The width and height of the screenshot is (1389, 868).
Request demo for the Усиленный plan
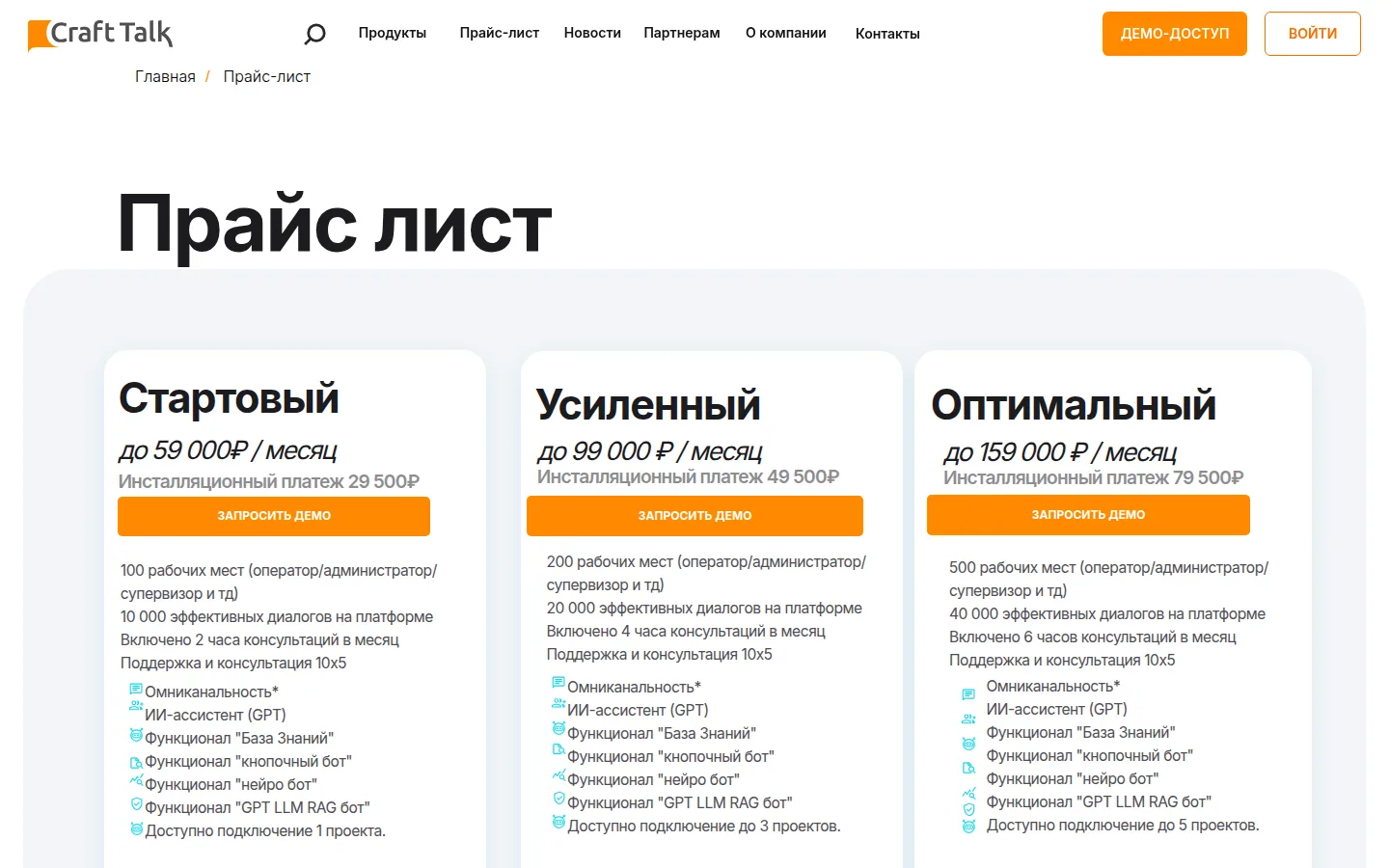pos(694,516)
